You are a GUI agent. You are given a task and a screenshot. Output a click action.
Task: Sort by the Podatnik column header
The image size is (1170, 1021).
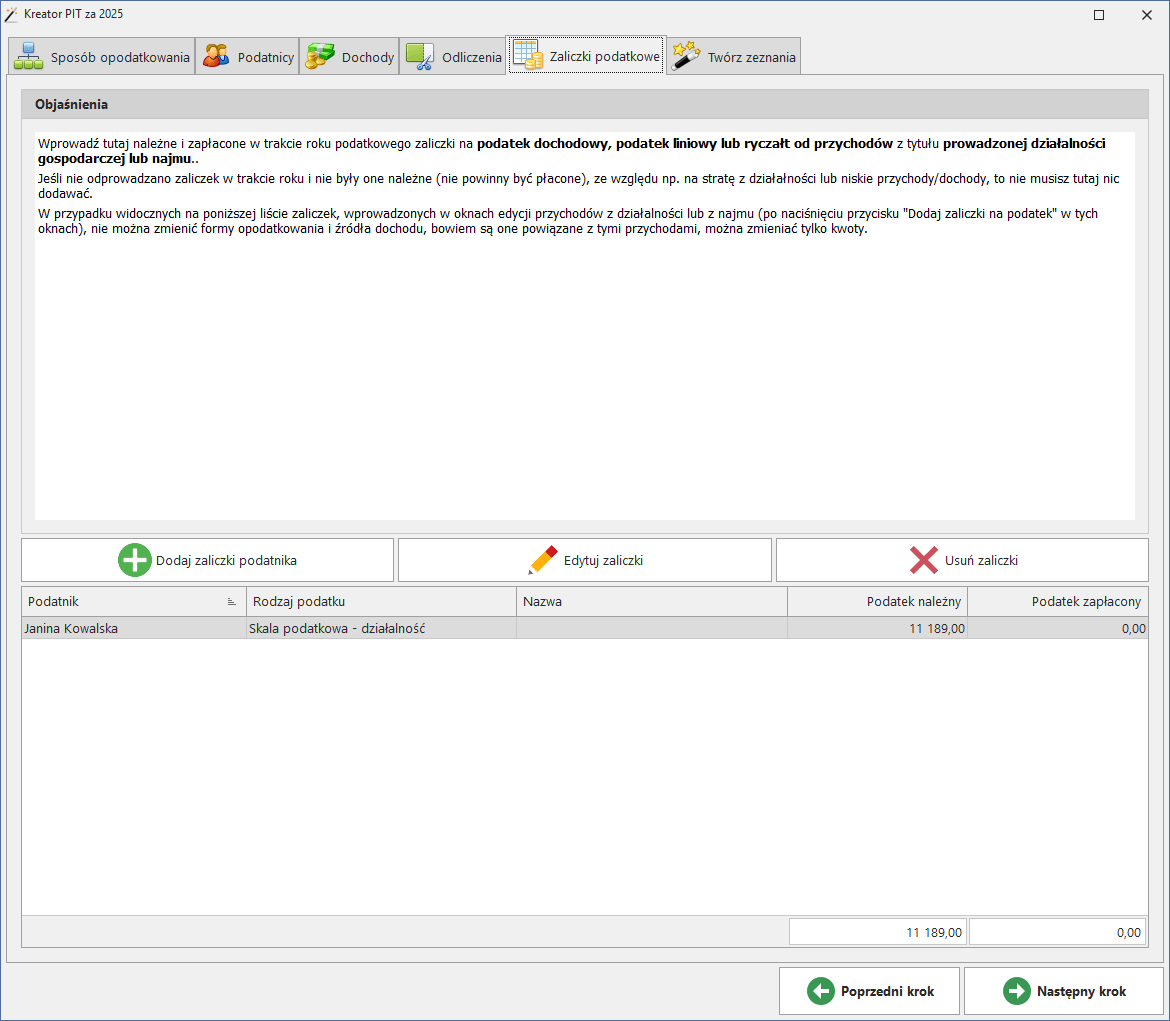point(134,602)
